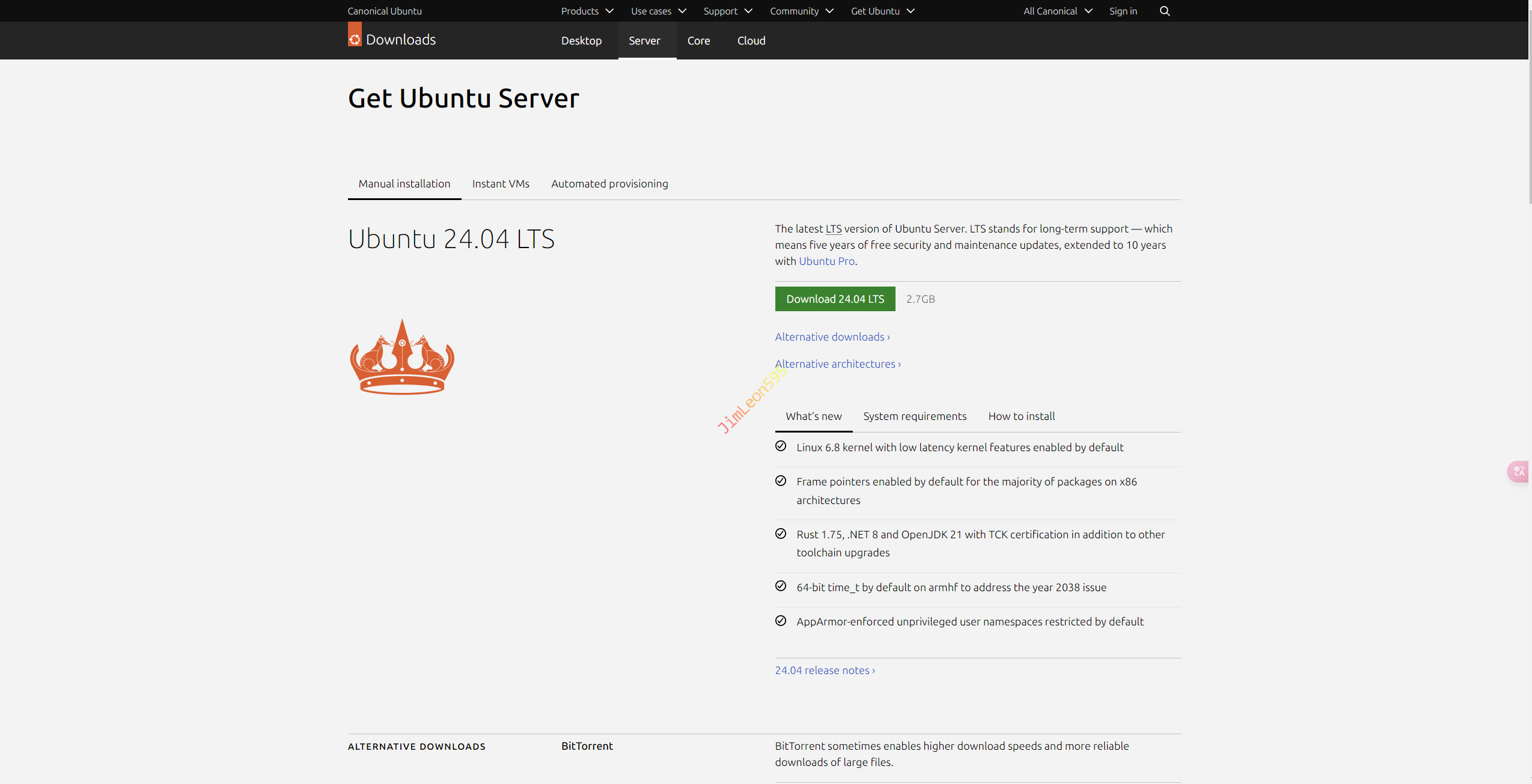Open the All Canonical dropdown
Screen dimensions: 1532x784
click(1057, 11)
